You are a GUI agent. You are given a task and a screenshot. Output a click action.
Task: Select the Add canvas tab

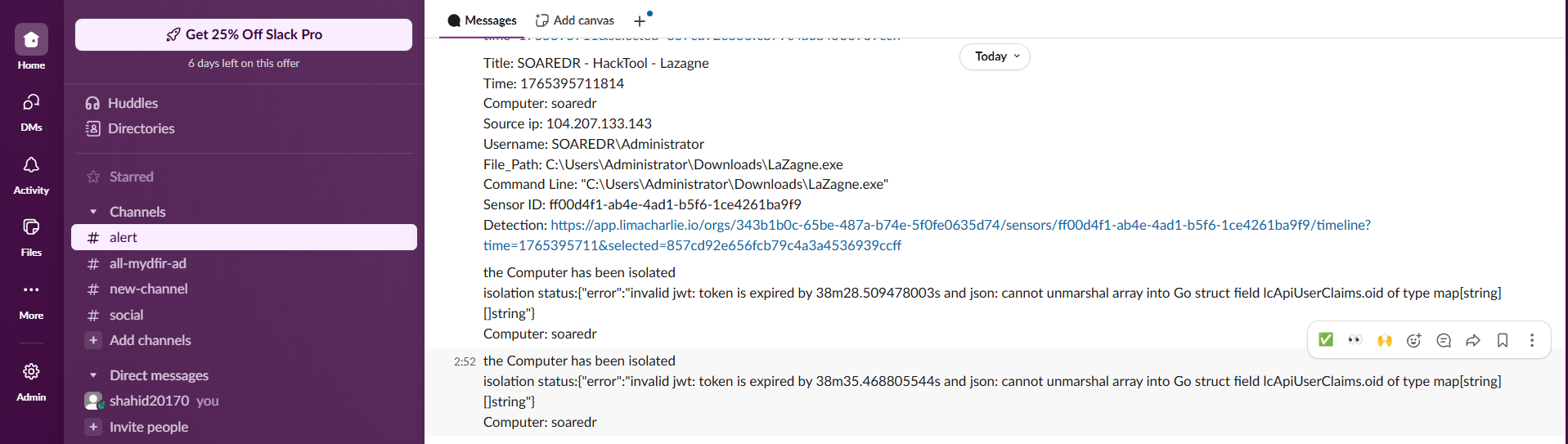(575, 20)
